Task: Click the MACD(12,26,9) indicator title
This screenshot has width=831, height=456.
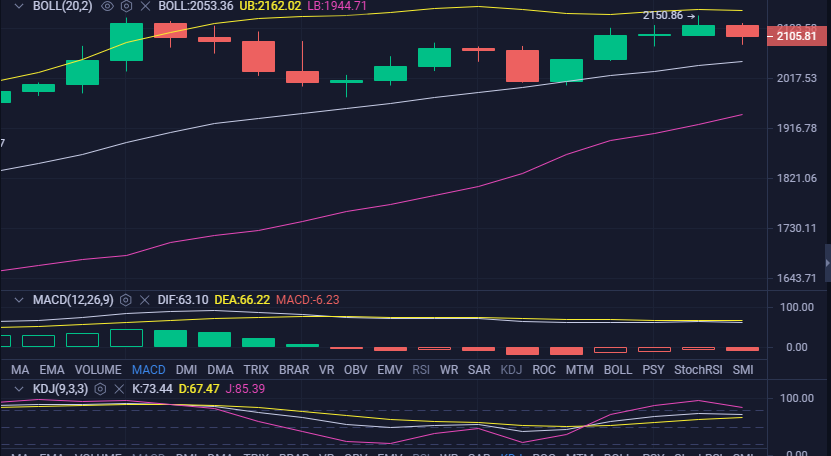Action: click(x=73, y=300)
